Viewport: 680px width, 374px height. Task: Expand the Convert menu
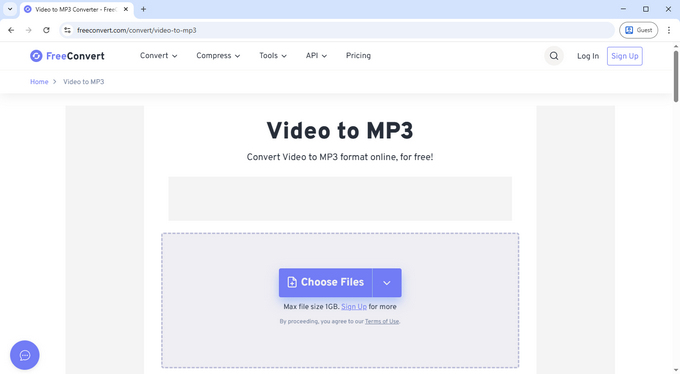(x=158, y=56)
